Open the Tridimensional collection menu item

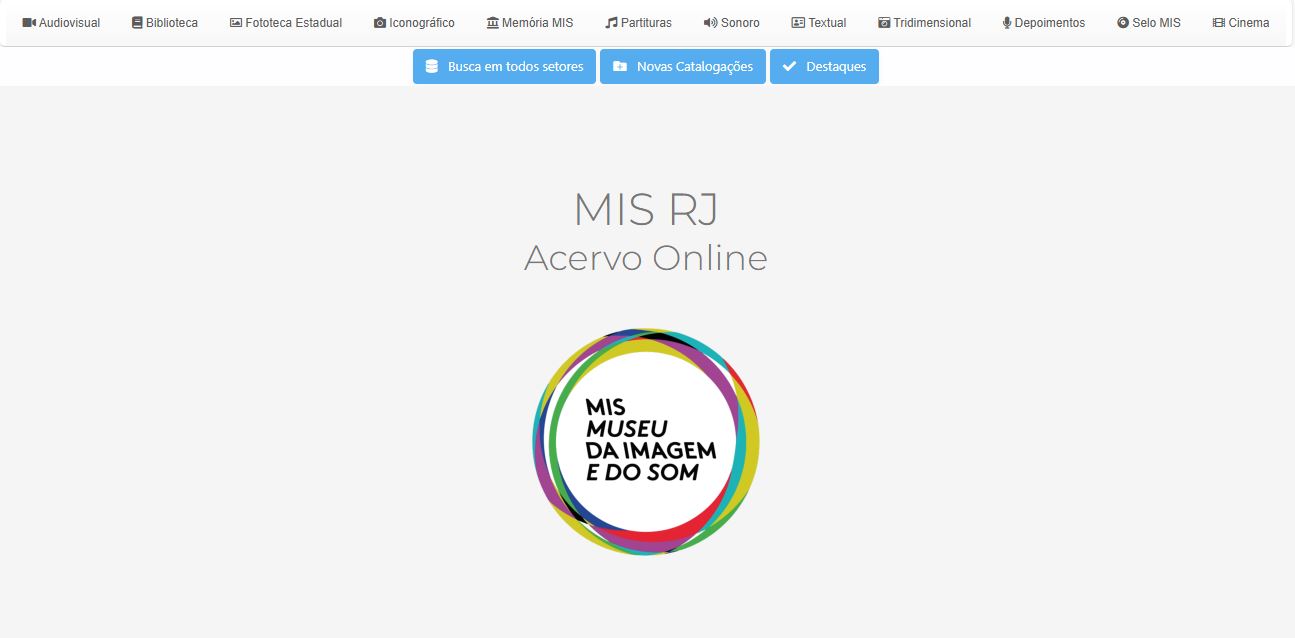(924, 22)
